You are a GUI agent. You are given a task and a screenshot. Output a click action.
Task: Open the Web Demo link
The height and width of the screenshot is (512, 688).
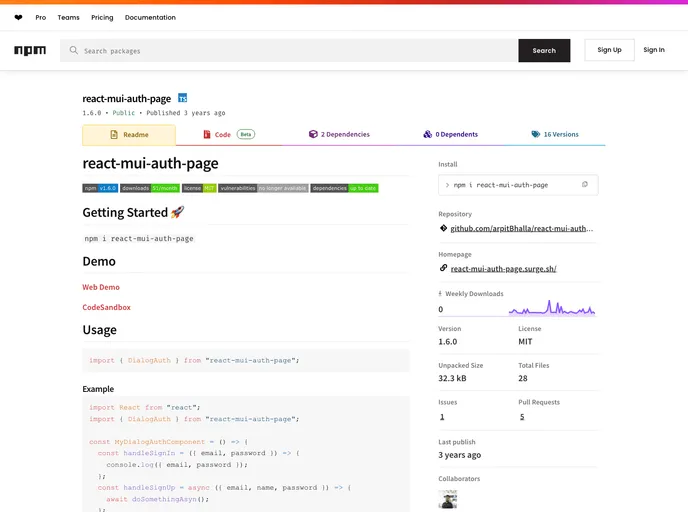point(101,287)
